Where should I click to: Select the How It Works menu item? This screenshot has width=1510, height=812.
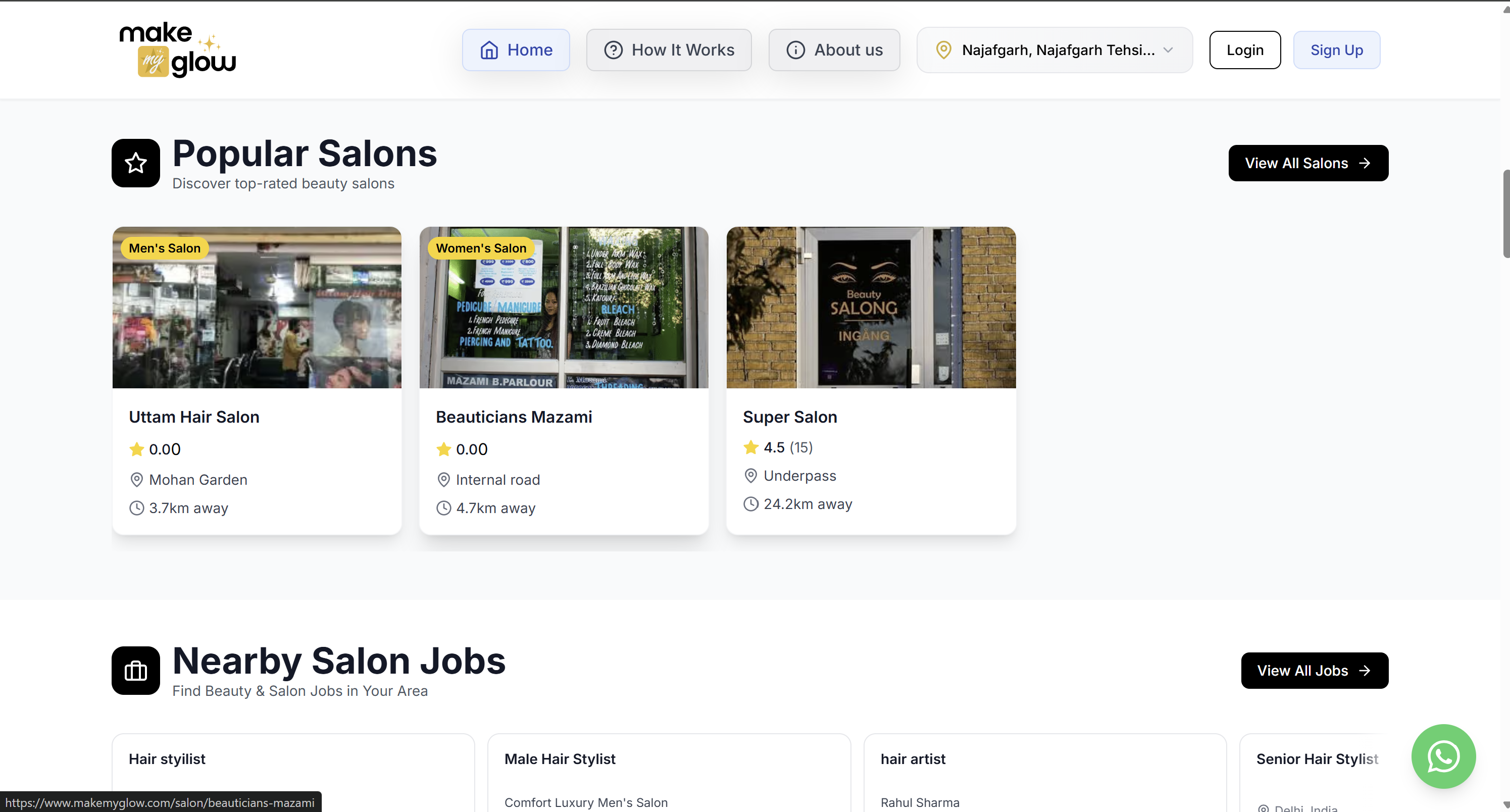tap(669, 50)
